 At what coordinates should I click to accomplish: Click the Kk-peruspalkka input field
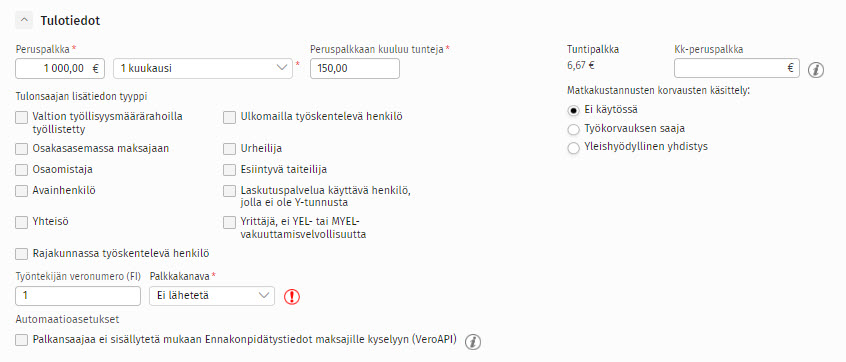(x=736, y=69)
